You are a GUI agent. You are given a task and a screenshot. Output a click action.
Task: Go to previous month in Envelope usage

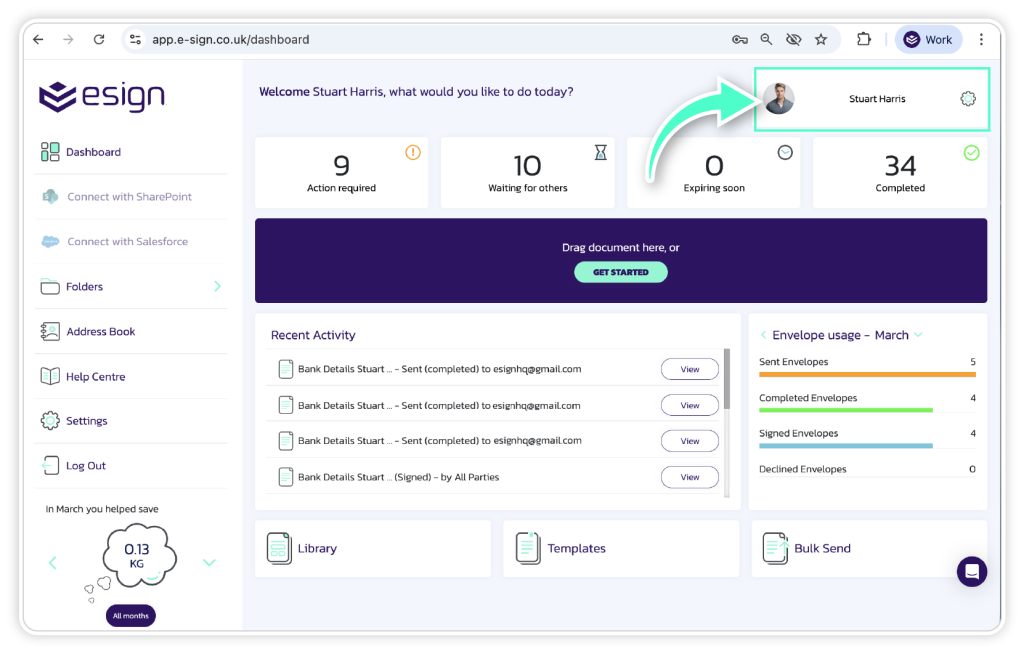[763, 335]
